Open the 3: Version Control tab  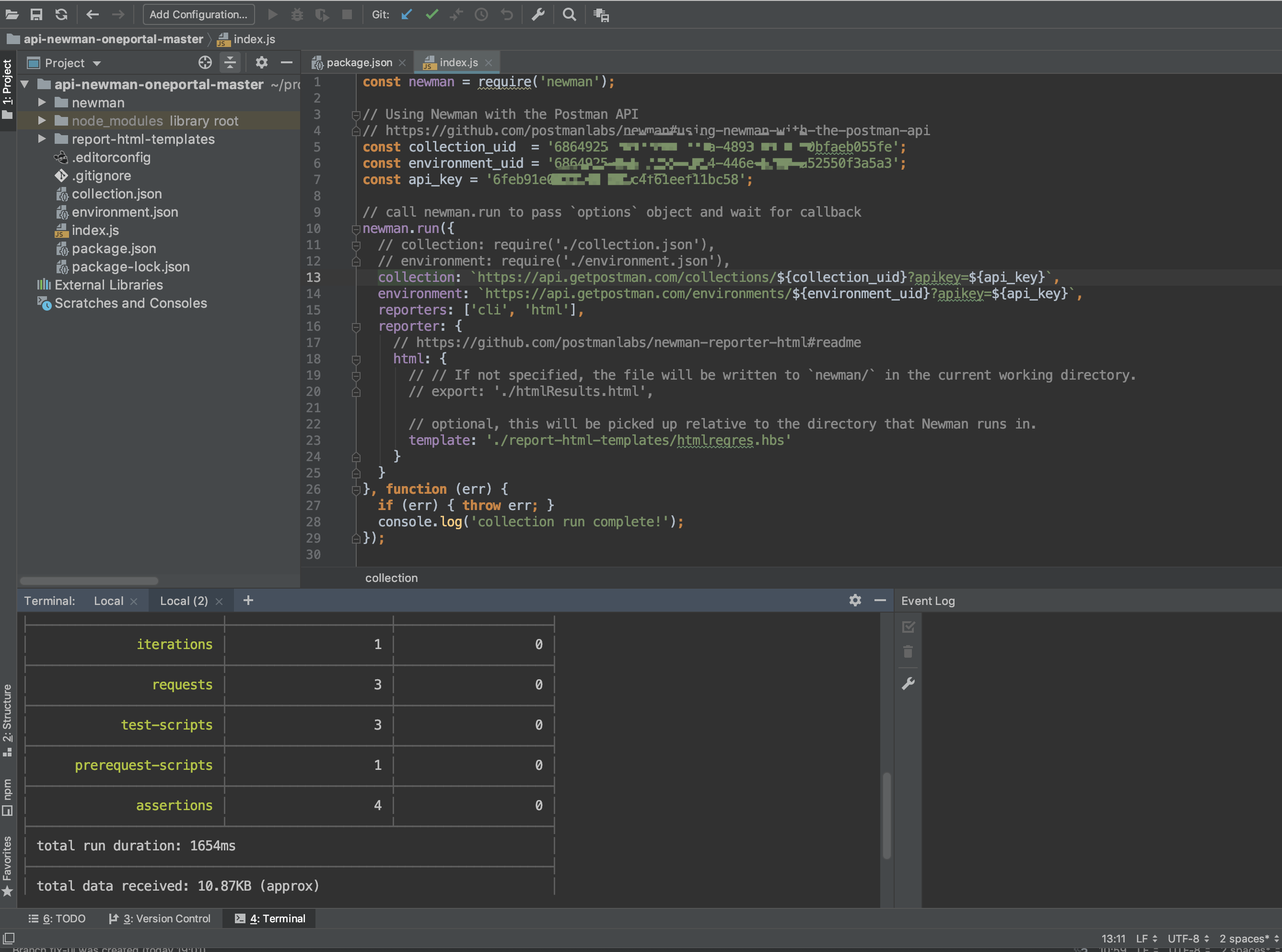[160, 918]
